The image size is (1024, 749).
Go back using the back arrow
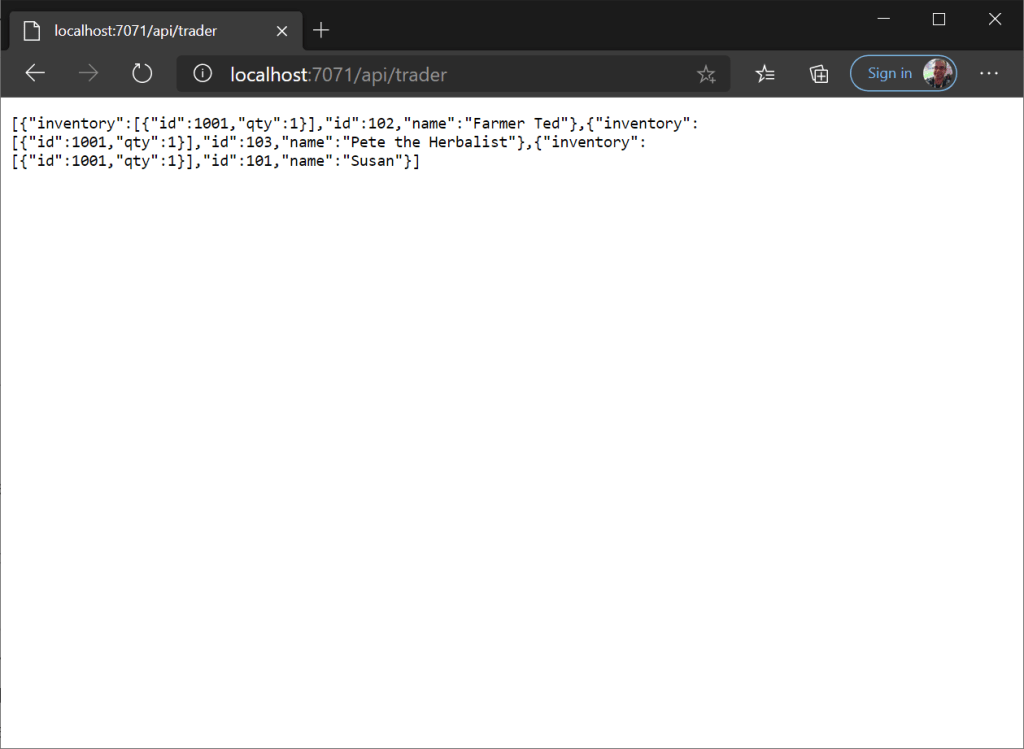coord(35,73)
